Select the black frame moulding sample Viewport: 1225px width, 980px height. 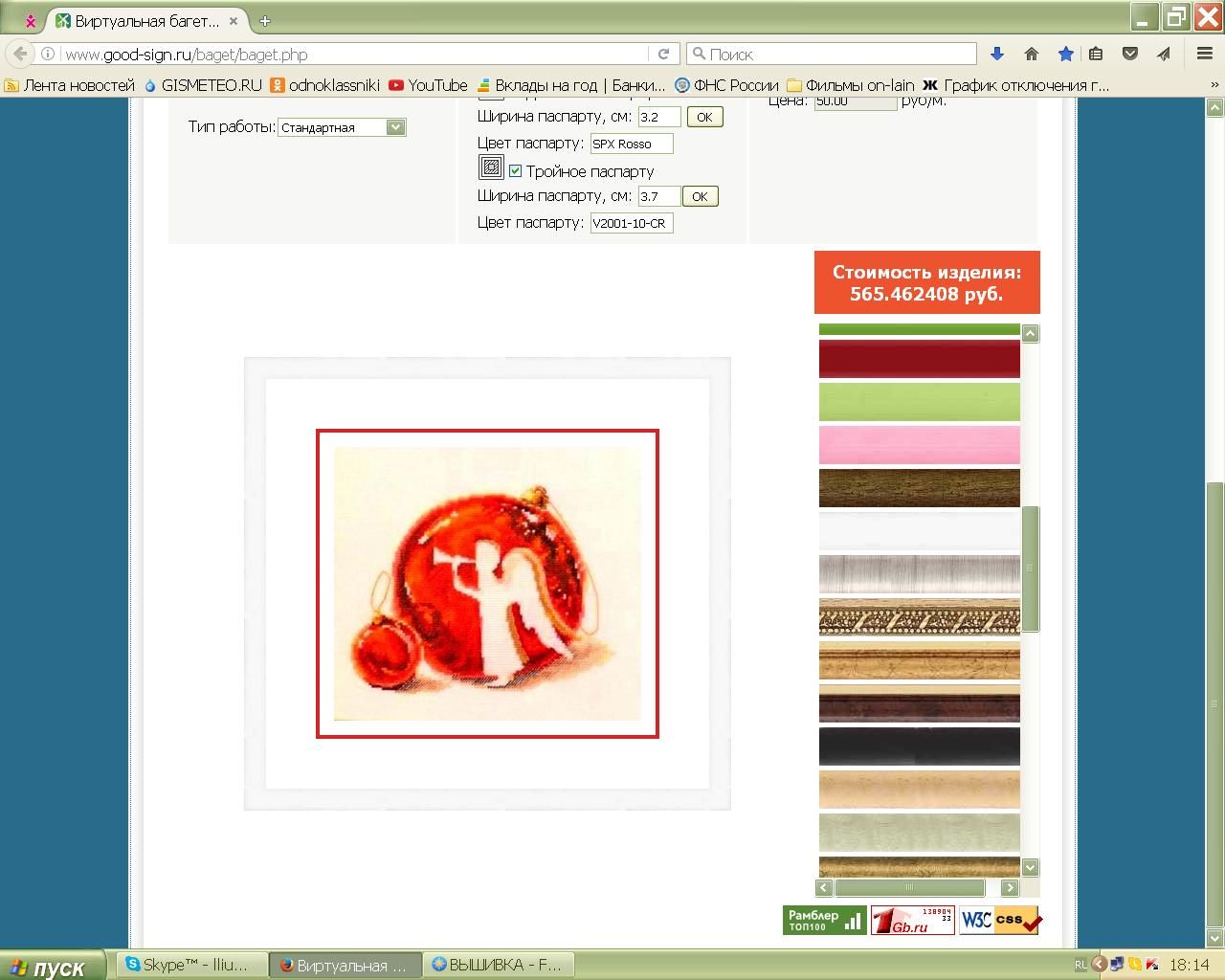coord(919,746)
